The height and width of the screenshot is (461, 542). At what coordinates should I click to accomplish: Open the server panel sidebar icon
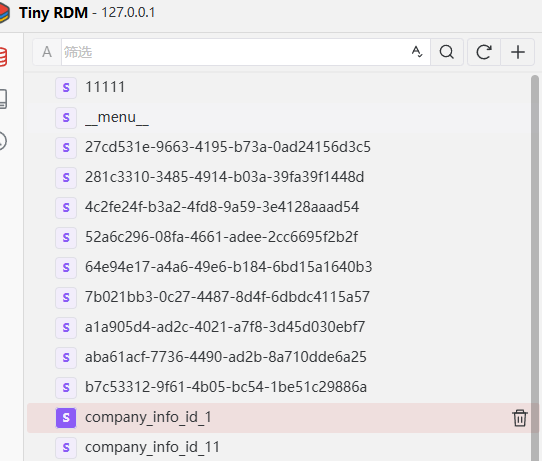pos(3,99)
